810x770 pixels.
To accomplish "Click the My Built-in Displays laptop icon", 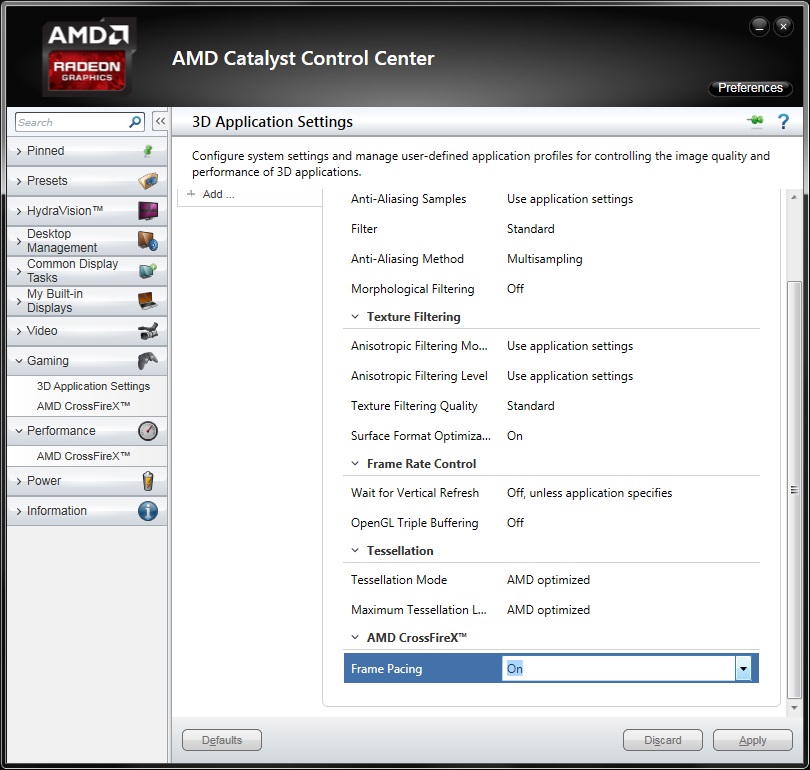I will [148, 301].
